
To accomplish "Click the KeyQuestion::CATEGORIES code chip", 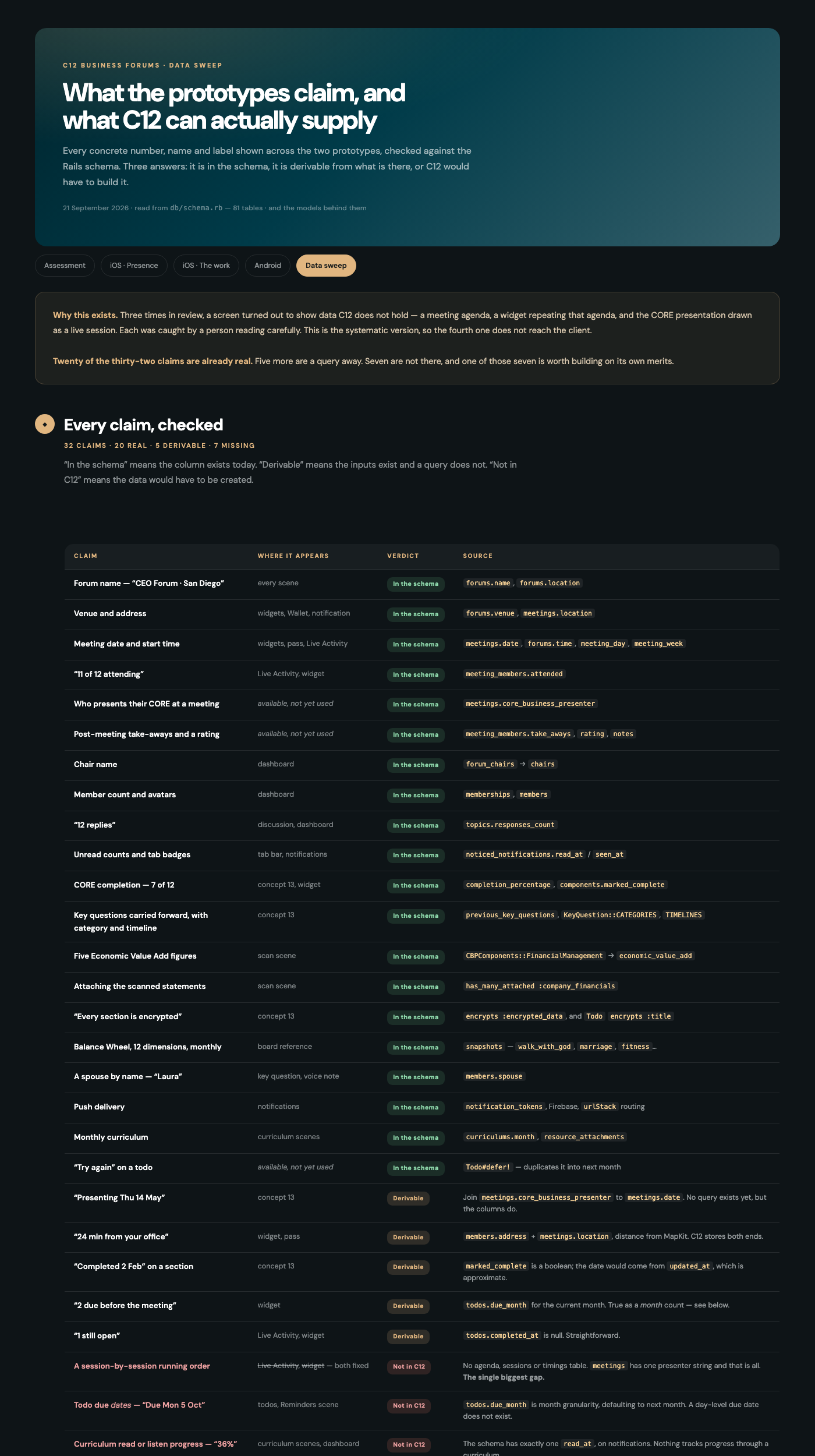I will [610, 915].
